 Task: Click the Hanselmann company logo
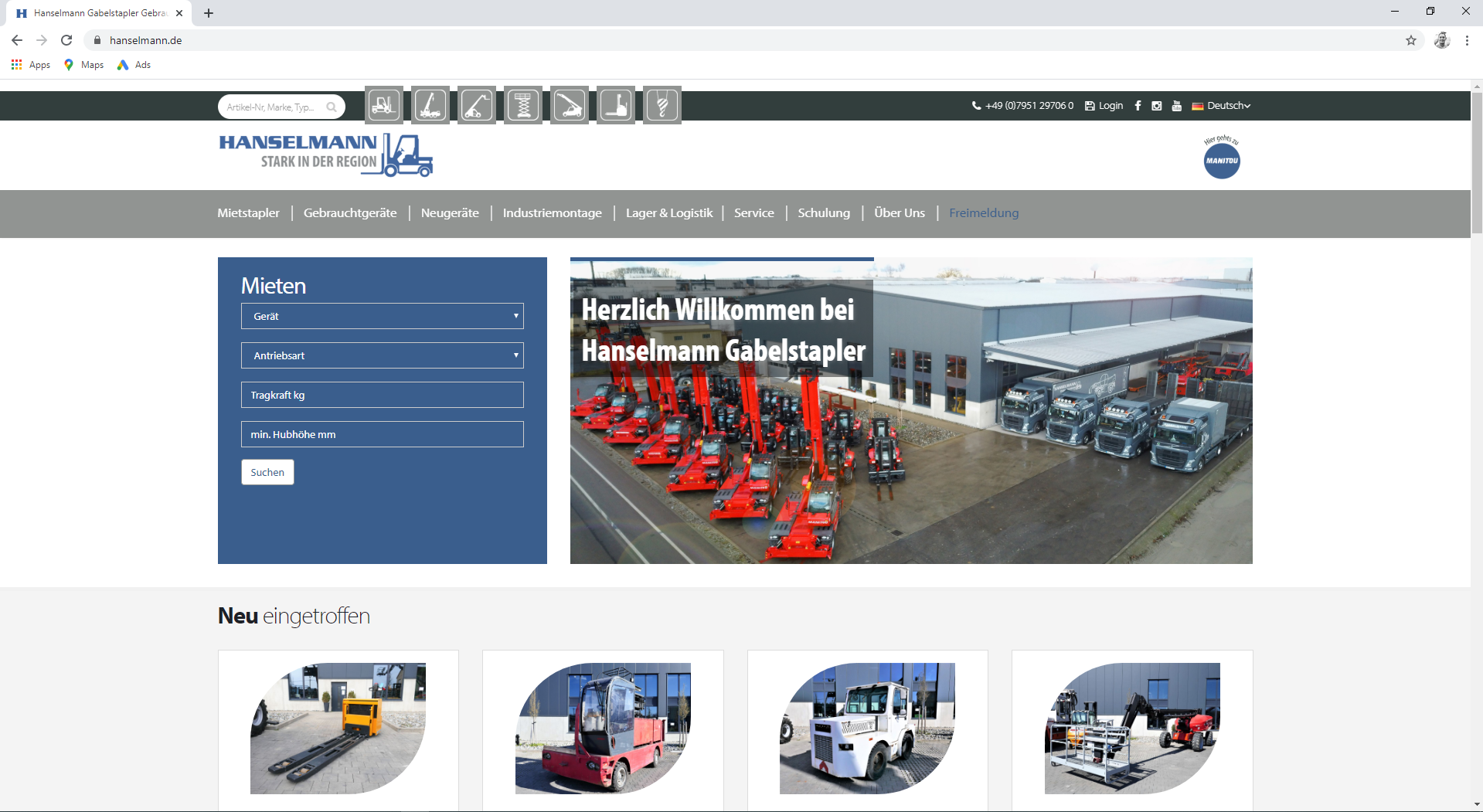point(325,155)
